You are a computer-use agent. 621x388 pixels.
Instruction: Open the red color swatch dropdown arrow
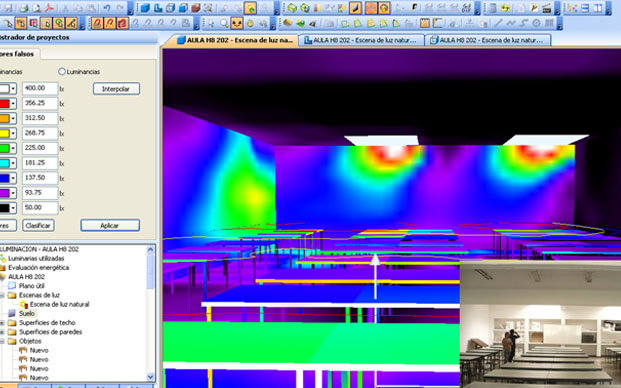[x=13, y=103]
